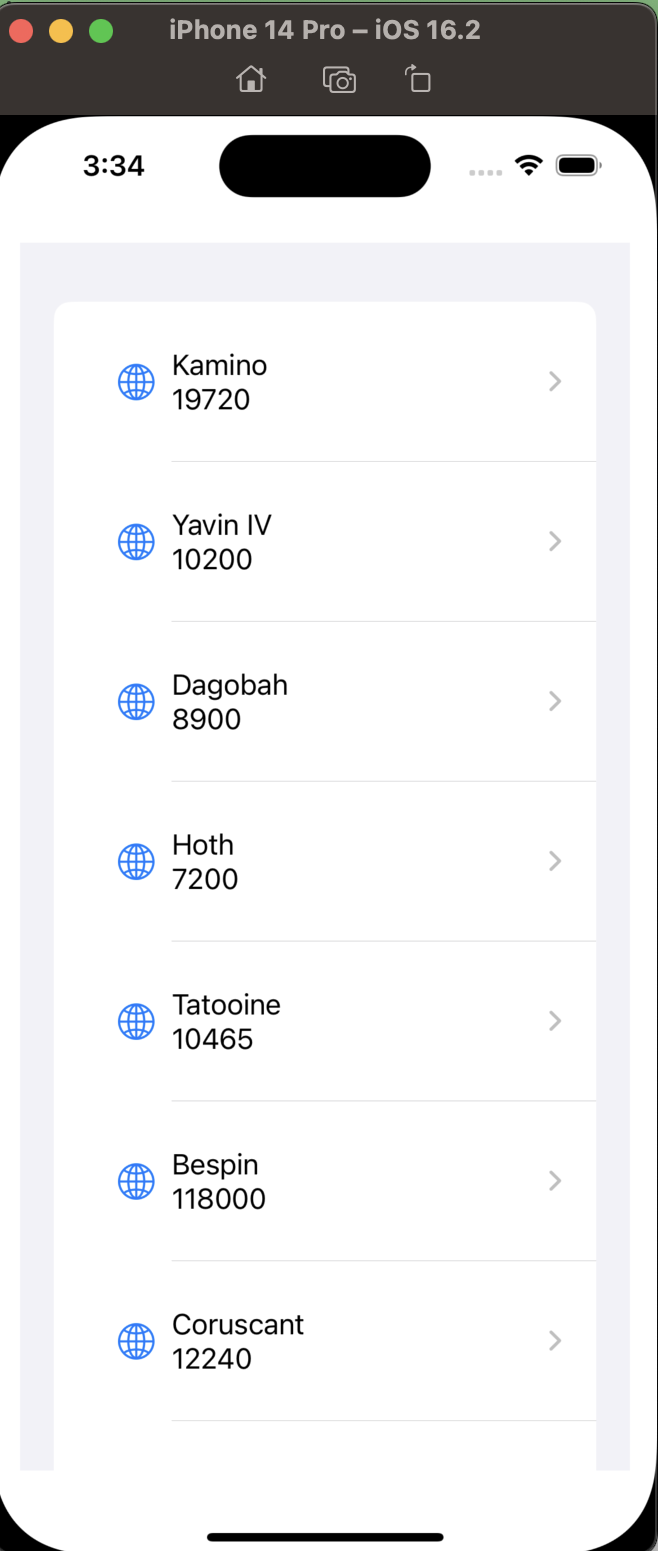The image size is (658, 1551).
Task: Click the status bar clock showing 3:34
Action: 113,166
